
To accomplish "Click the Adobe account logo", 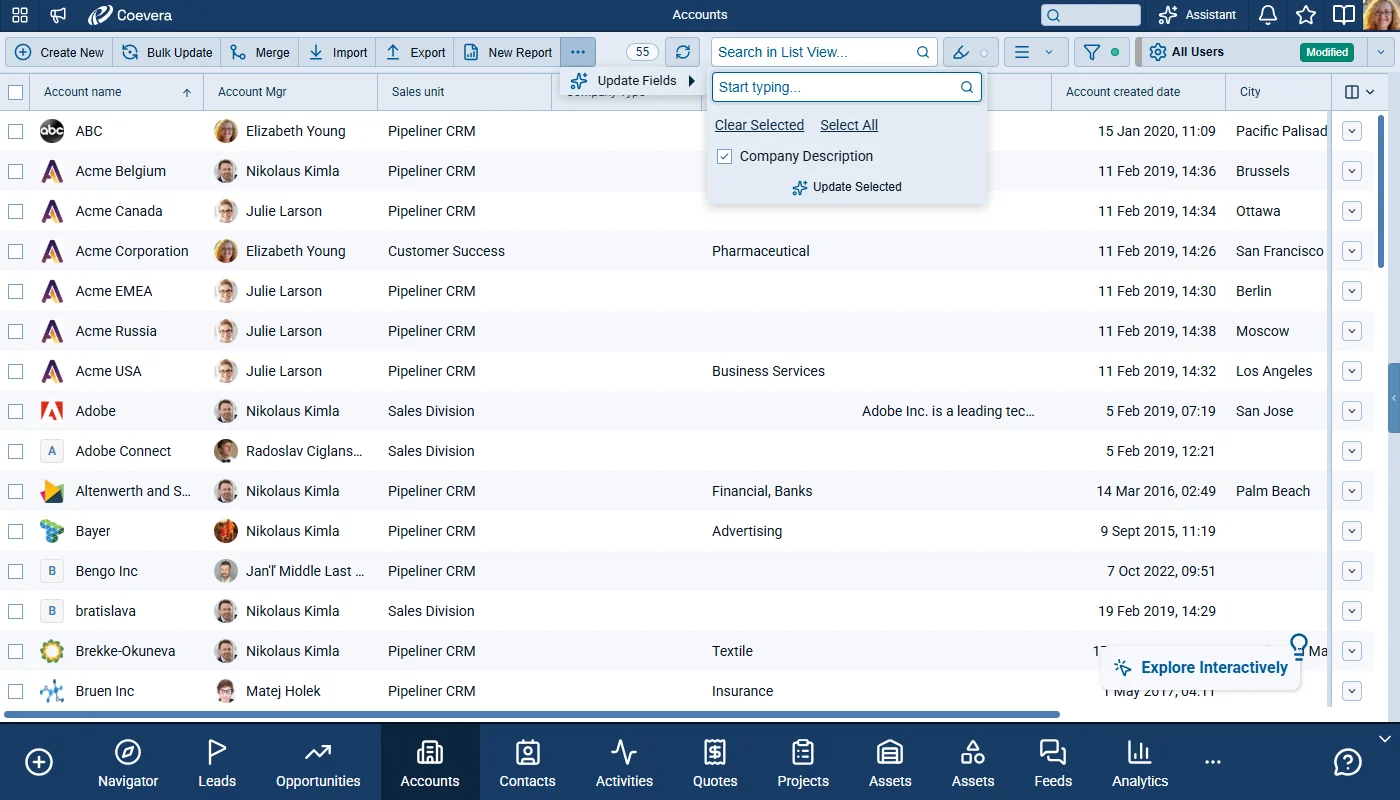I will tap(52, 411).
